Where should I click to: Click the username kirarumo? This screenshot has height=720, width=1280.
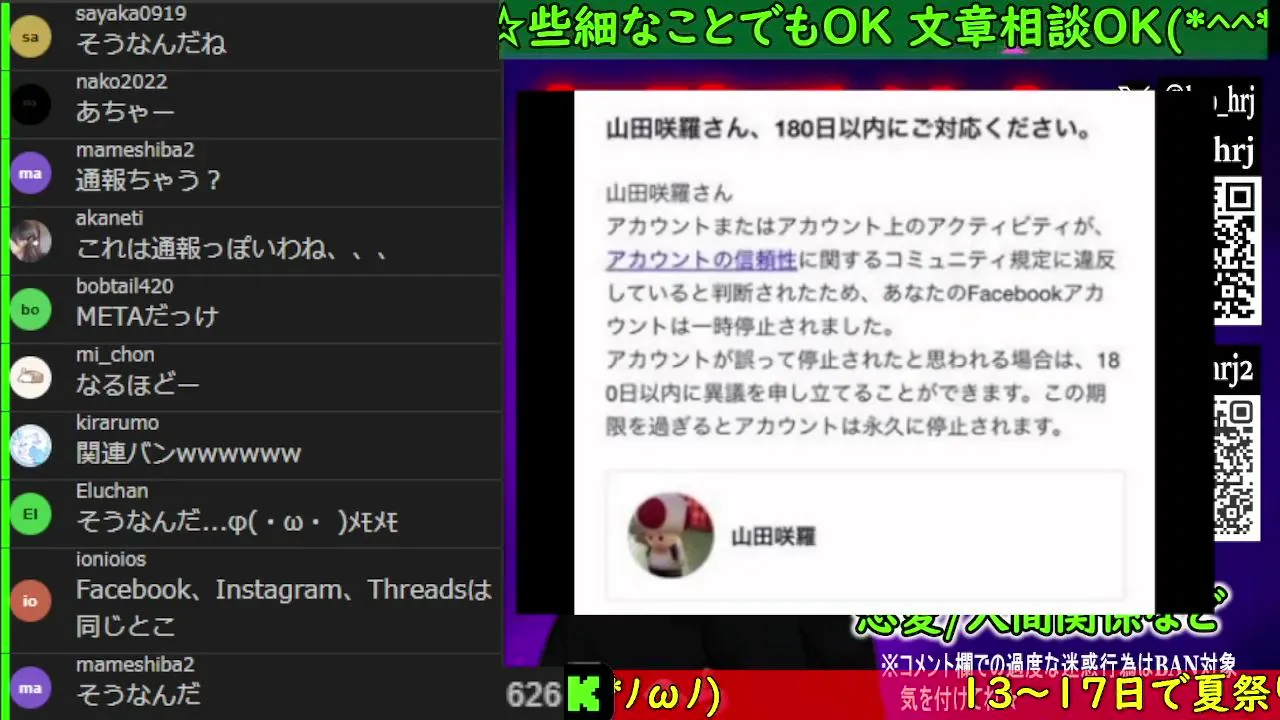pos(117,422)
